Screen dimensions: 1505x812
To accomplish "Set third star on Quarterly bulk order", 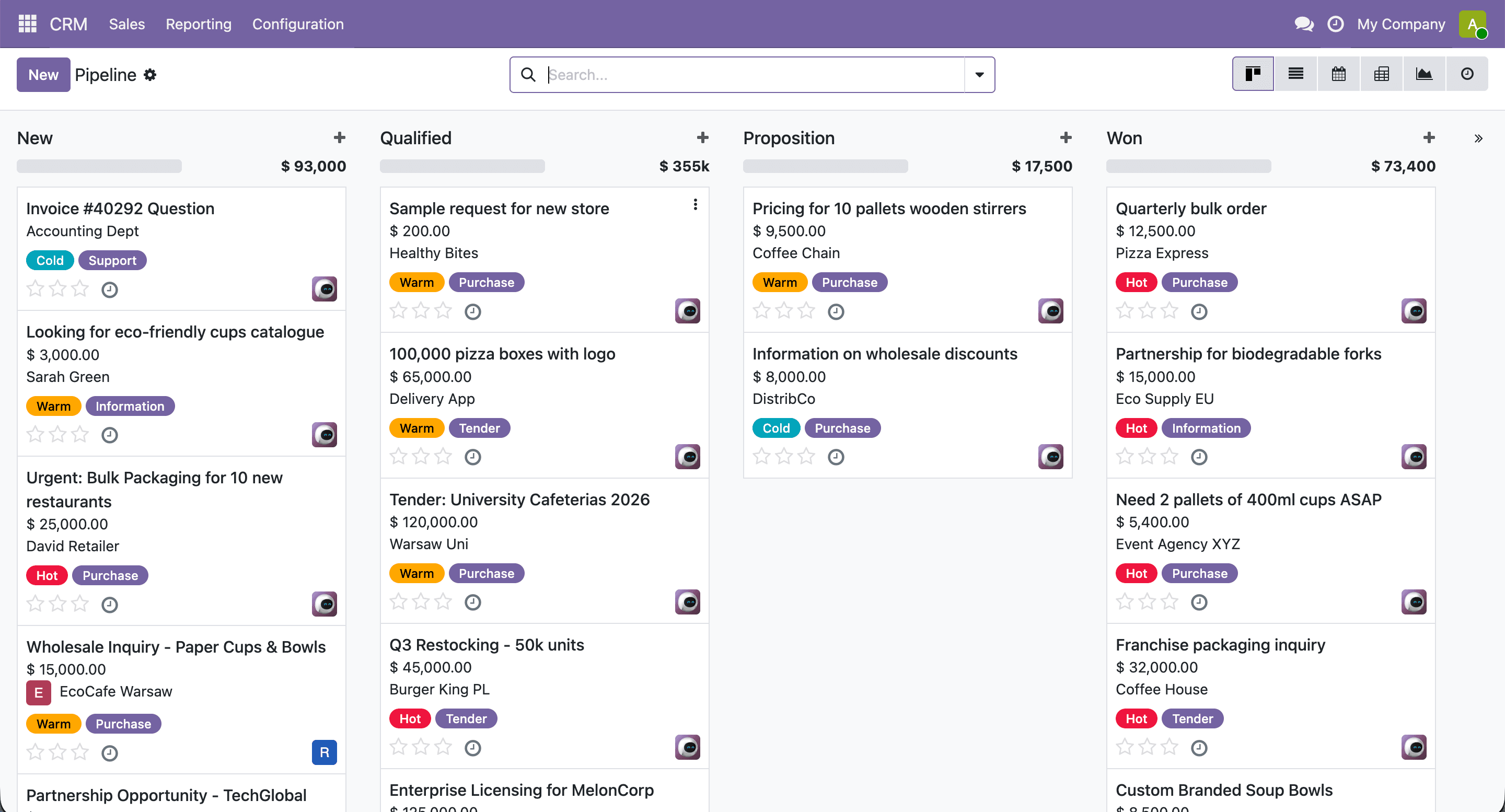I will pyautogui.click(x=1170, y=311).
